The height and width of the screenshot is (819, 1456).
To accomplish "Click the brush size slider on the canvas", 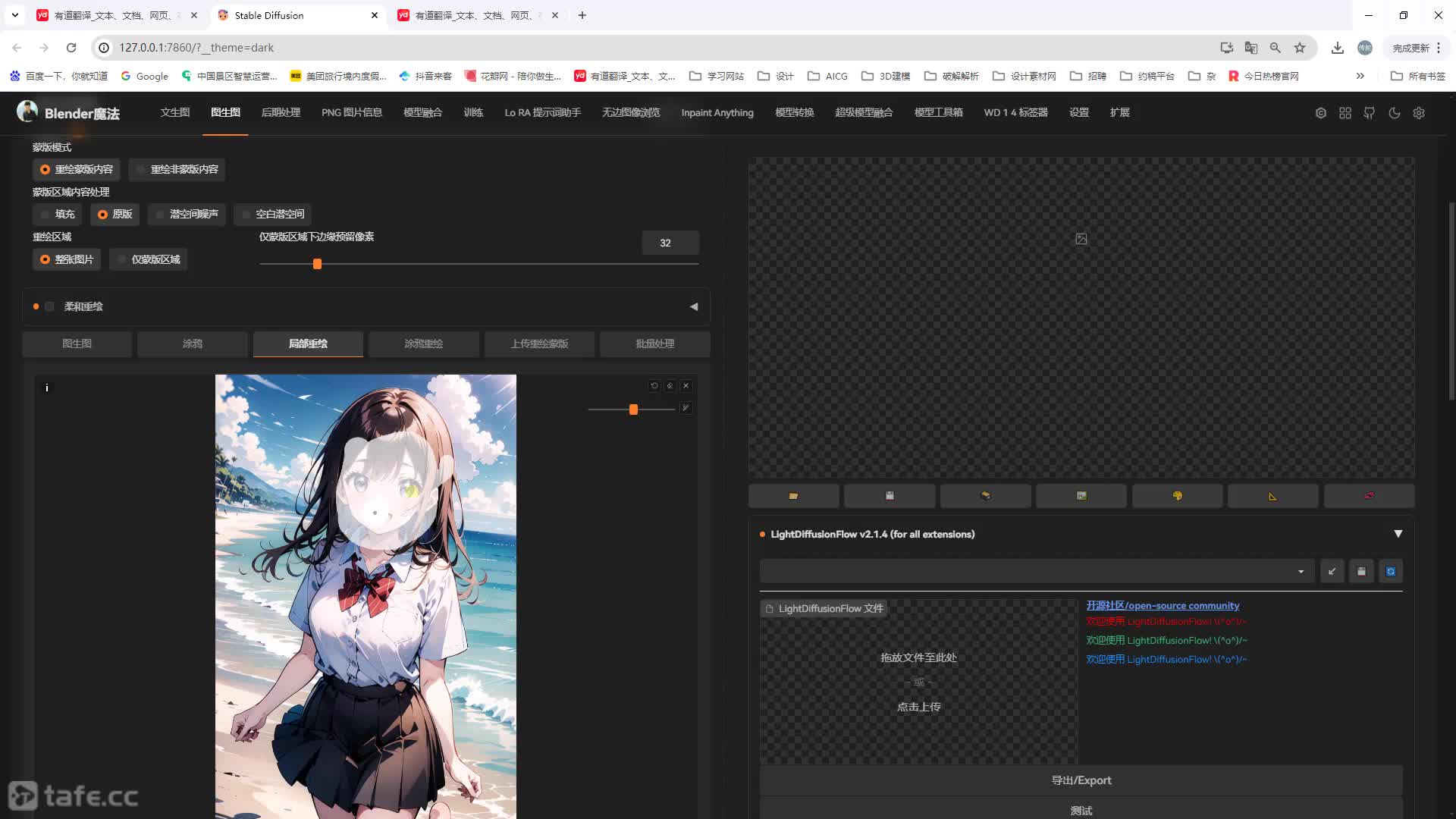I will 633,409.
